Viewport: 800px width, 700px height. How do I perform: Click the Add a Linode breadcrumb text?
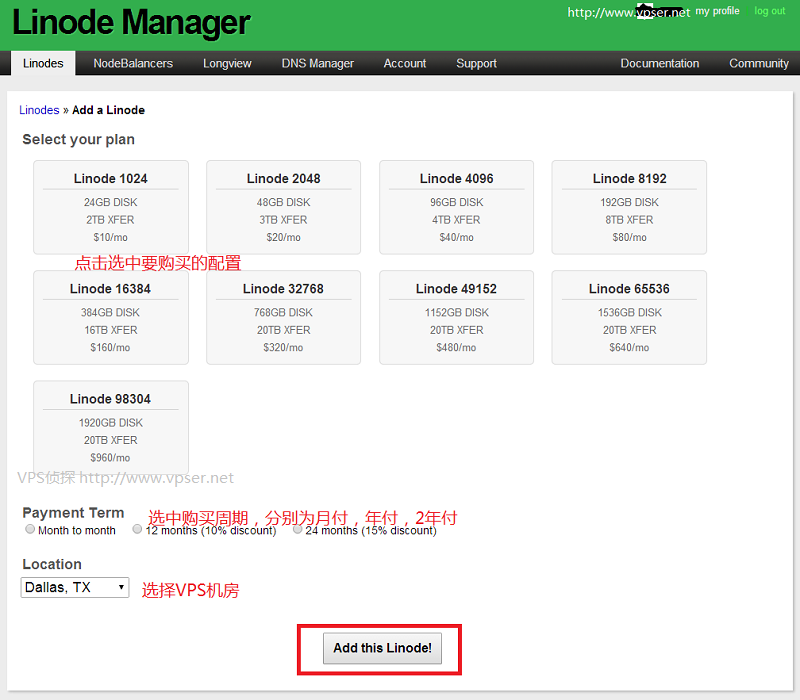(108, 110)
